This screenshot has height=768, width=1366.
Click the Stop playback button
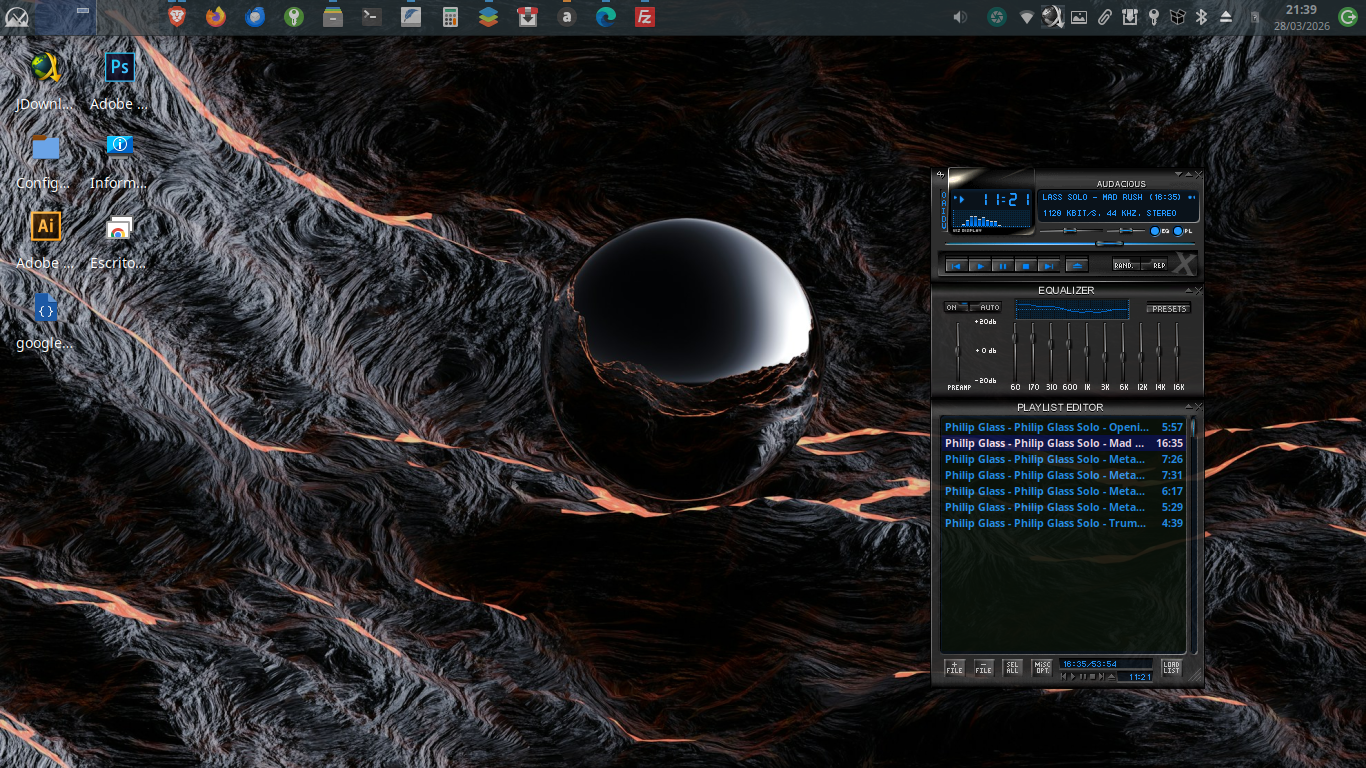click(x=1024, y=266)
